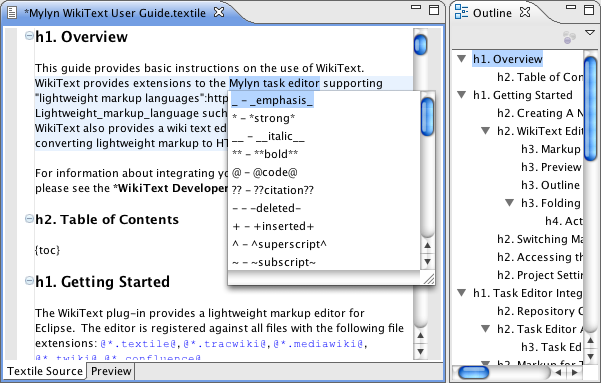Click the {toc} text in the editor
The height and width of the screenshot is (383, 601).
(48, 250)
